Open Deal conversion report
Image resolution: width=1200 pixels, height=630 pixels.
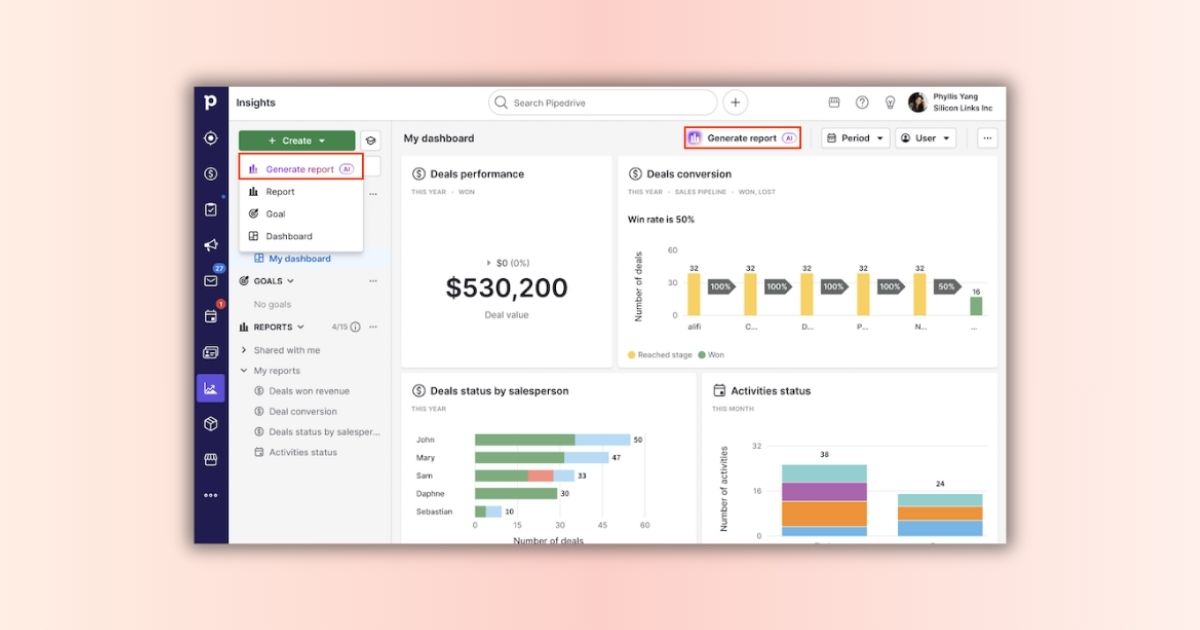pyautogui.click(x=303, y=411)
